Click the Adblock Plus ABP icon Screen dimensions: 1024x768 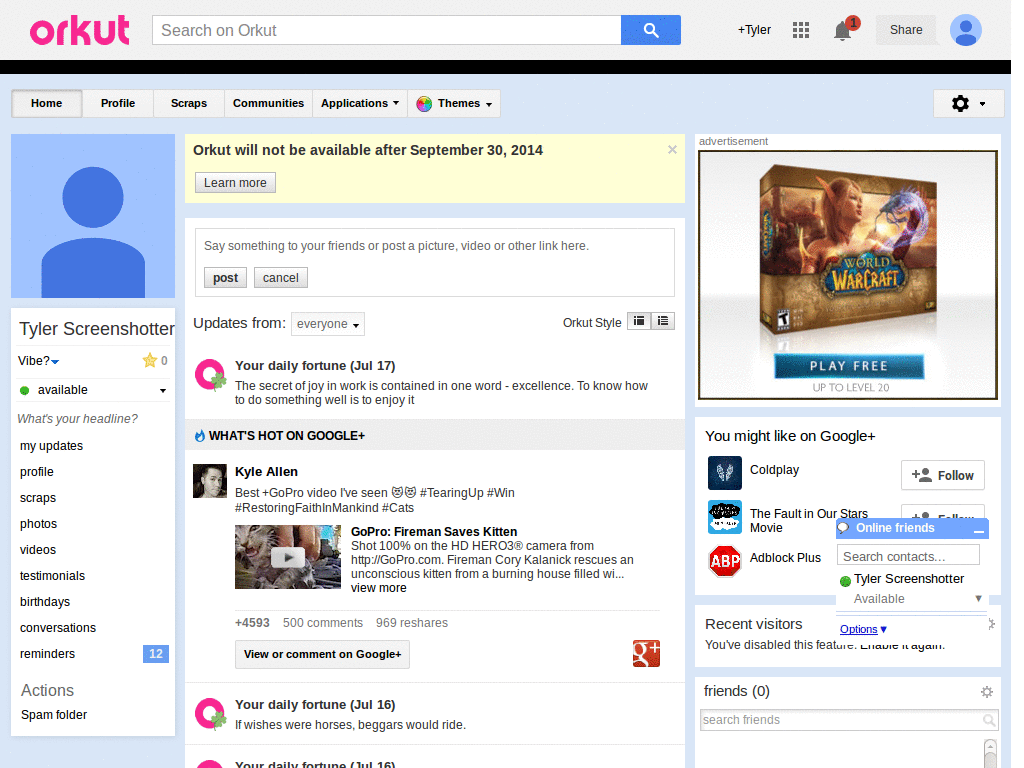[x=724, y=561]
